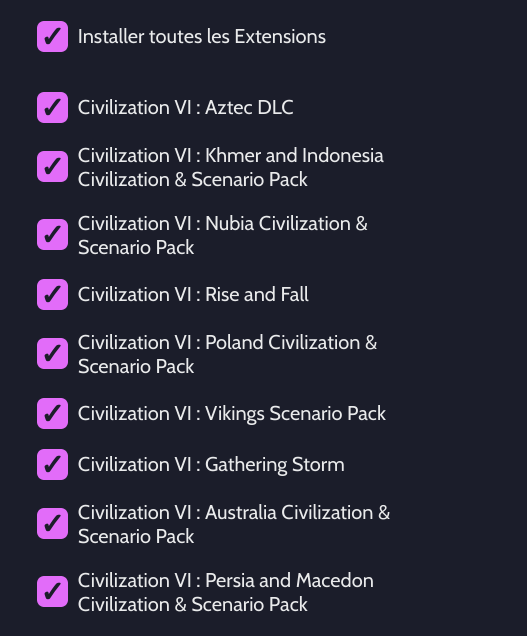Click the Australia Civilization & Scenario Pack text

[x=234, y=524]
